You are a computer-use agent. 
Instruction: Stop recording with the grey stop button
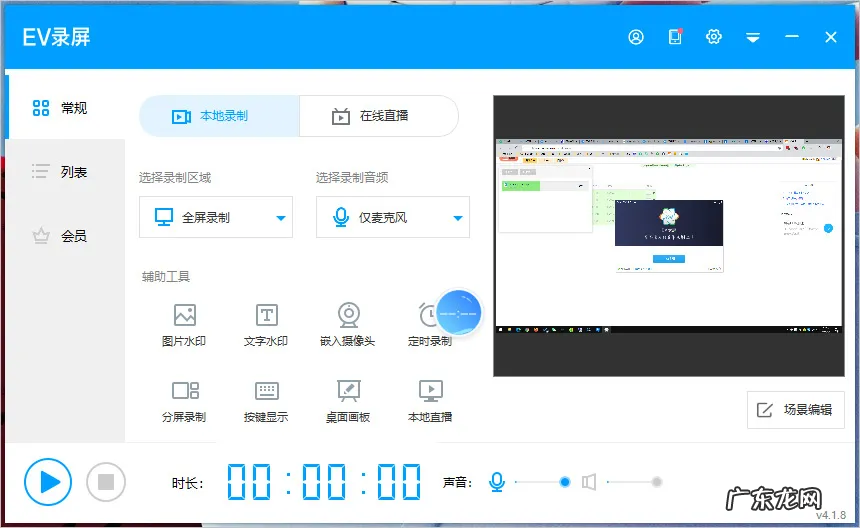(x=106, y=482)
